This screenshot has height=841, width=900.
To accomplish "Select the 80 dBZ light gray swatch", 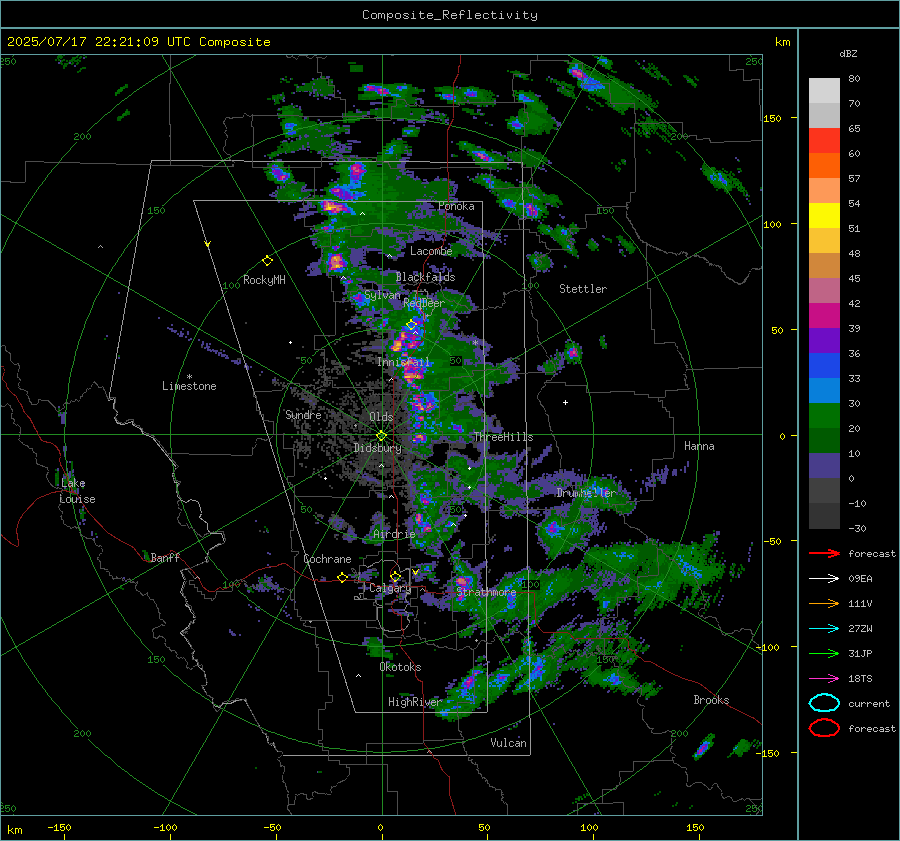I will click(x=824, y=91).
